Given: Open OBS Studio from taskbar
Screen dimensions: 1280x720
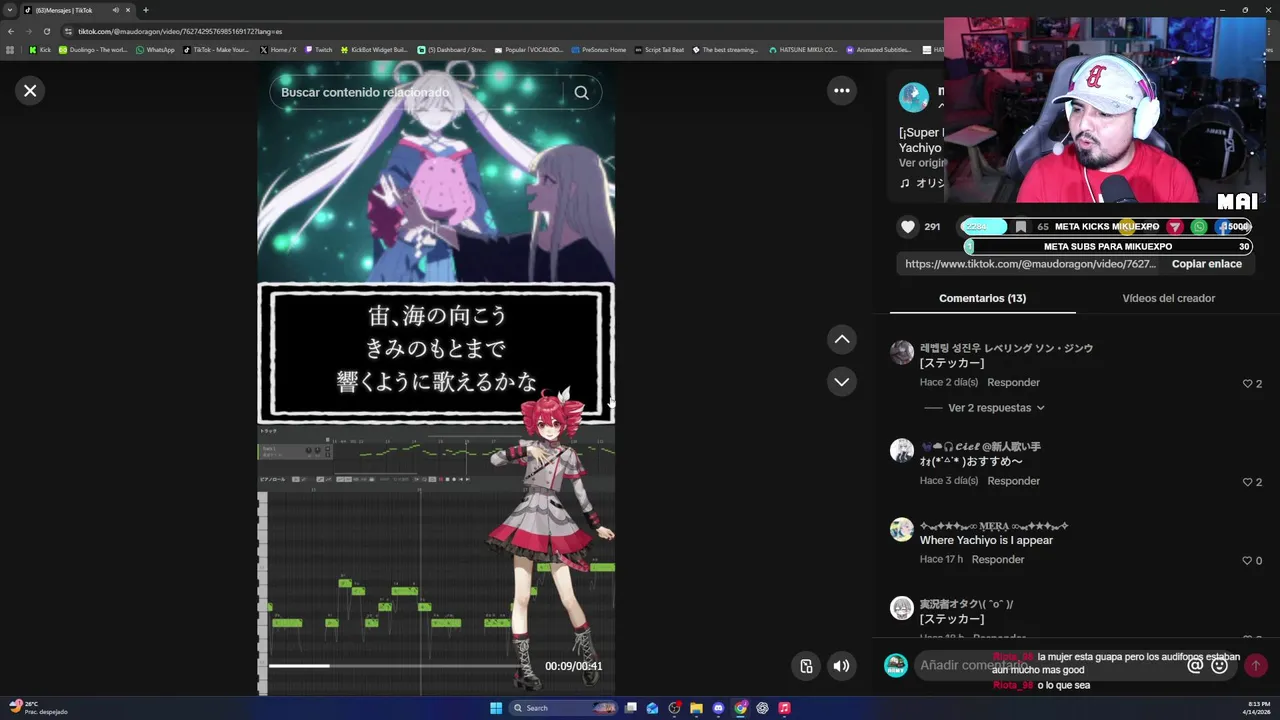Looking at the screenshot, I should 674,708.
